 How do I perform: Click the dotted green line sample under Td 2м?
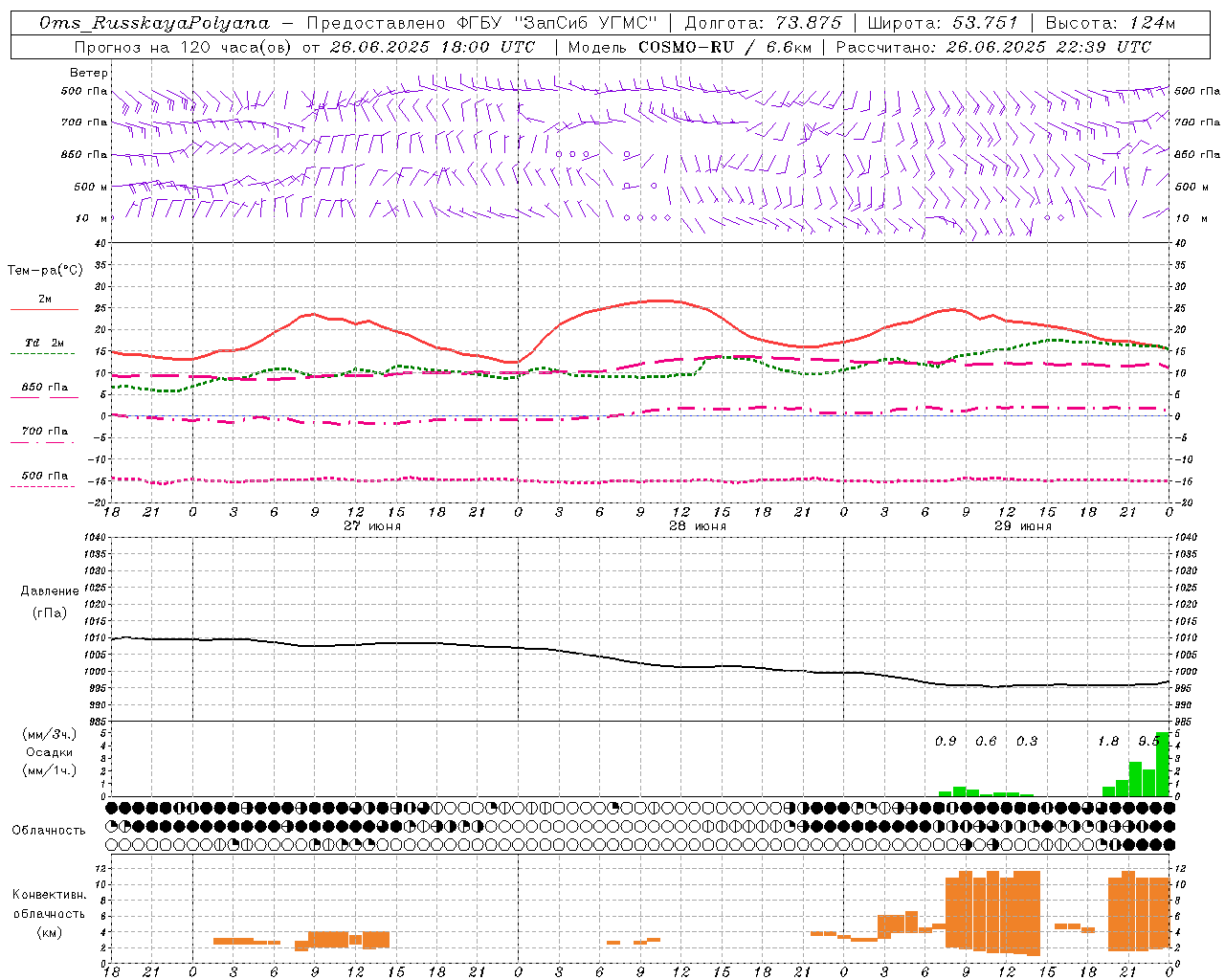point(42,353)
